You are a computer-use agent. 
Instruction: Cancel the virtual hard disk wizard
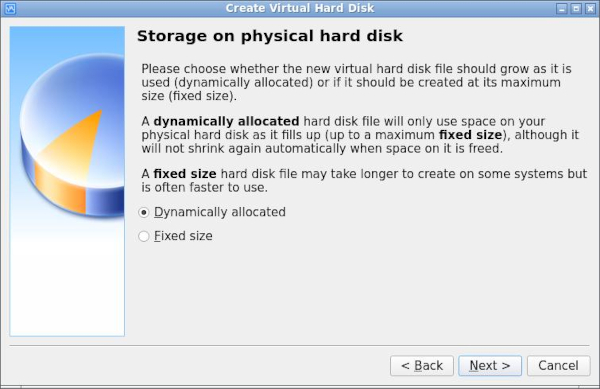point(558,366)
